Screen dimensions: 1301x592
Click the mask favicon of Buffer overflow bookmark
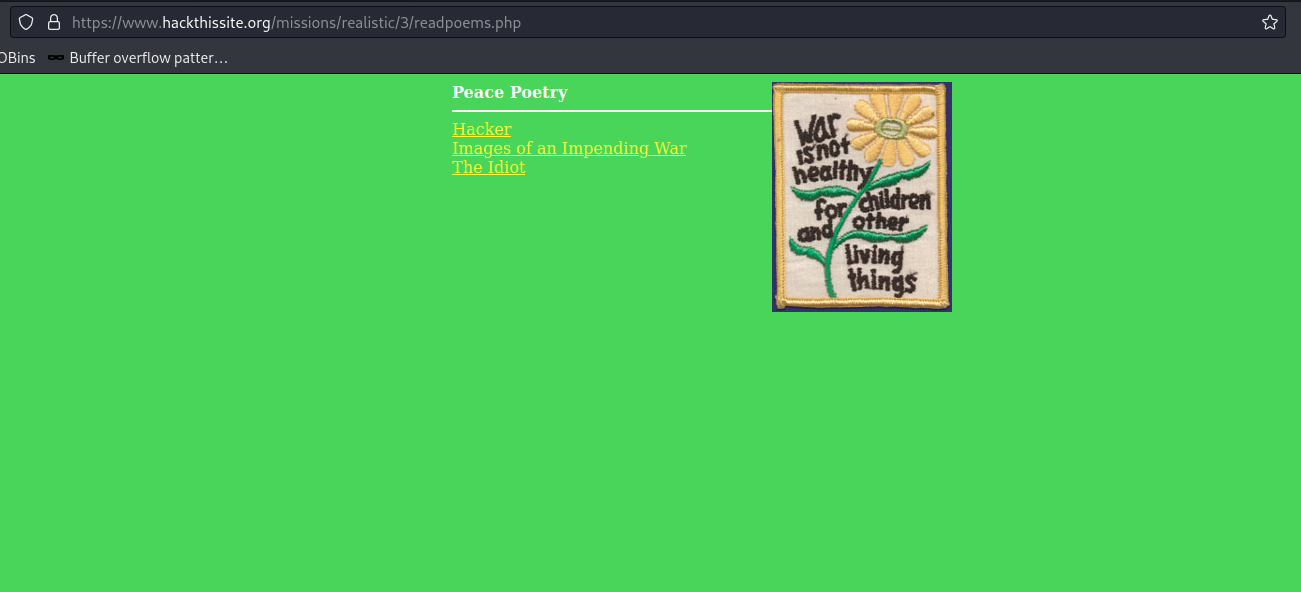tap(56, 58)
